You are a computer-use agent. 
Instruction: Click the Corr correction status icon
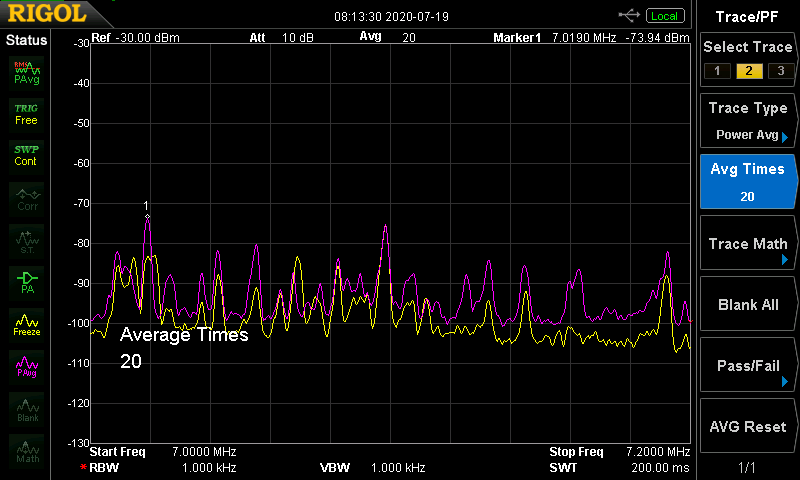[x=27, y=199]
